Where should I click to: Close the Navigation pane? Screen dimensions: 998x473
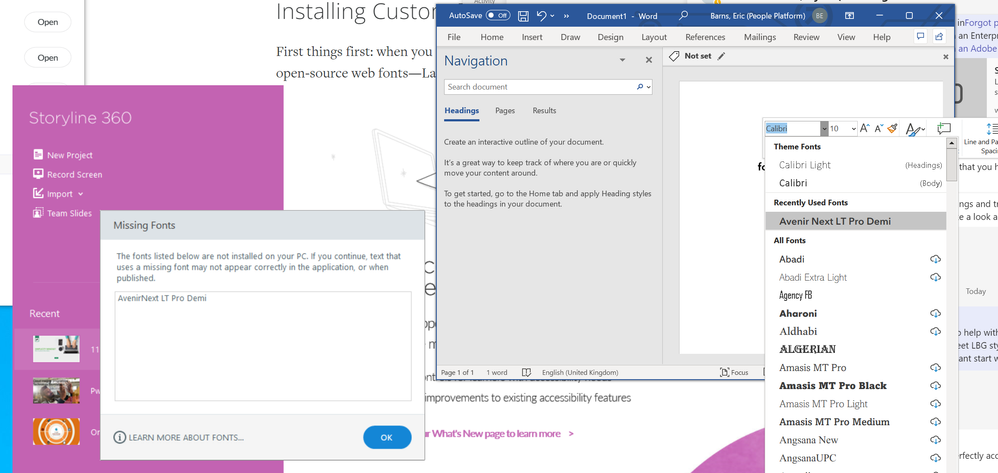[649, 60]
